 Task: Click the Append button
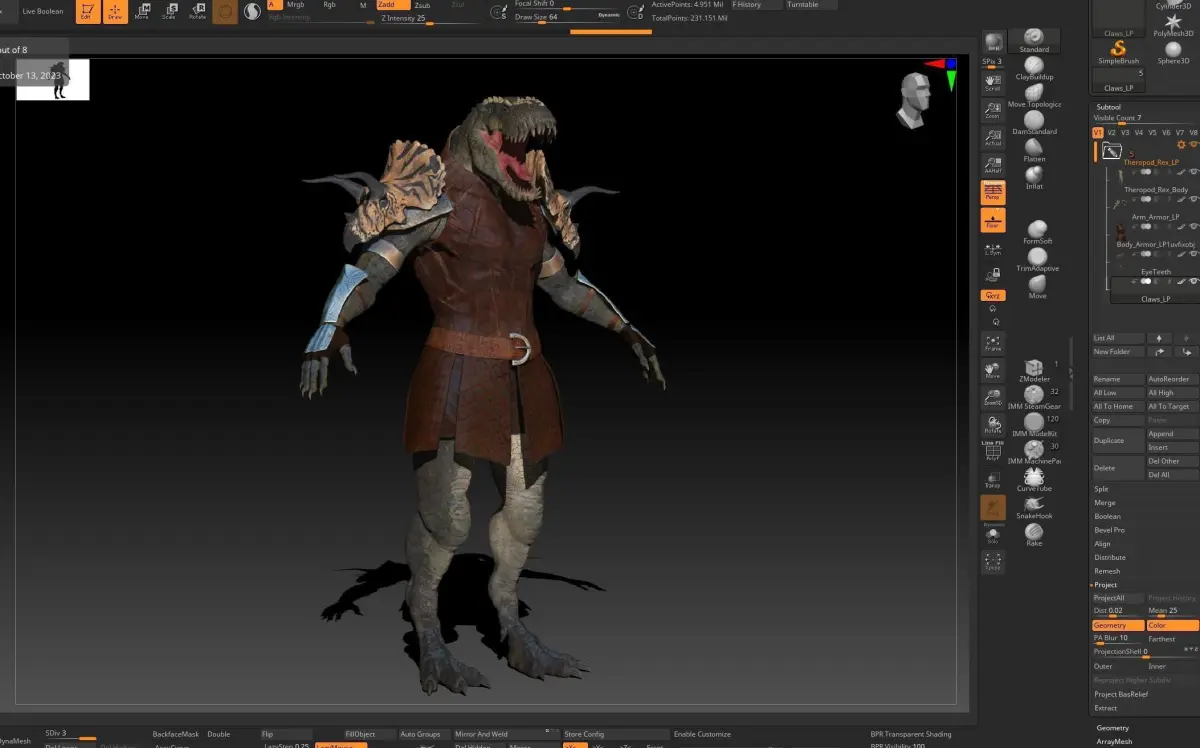coord(1172,434)
